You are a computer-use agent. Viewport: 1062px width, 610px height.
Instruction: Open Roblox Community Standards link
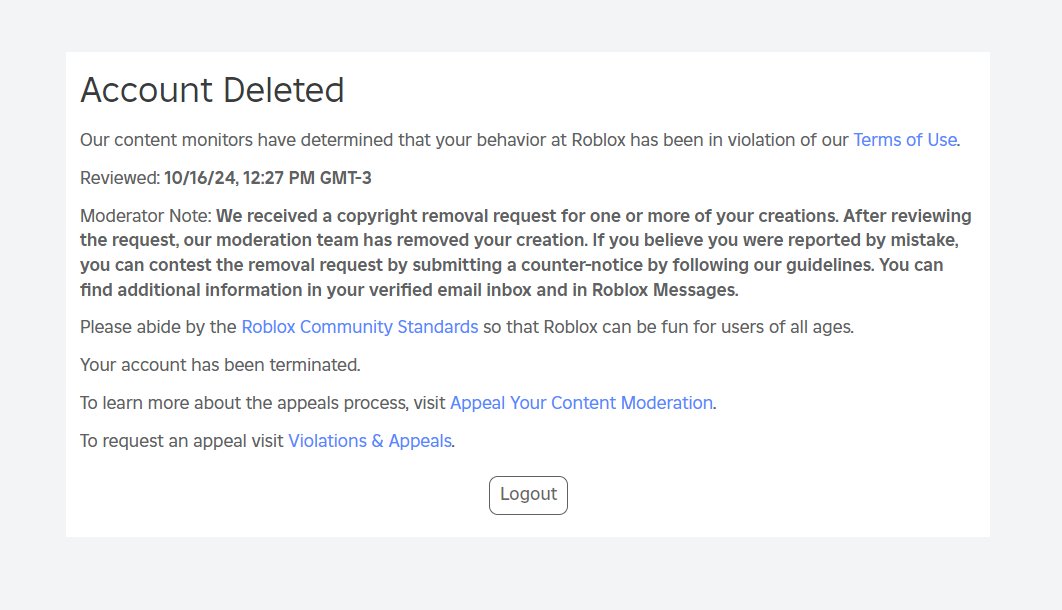click(360, 327)
